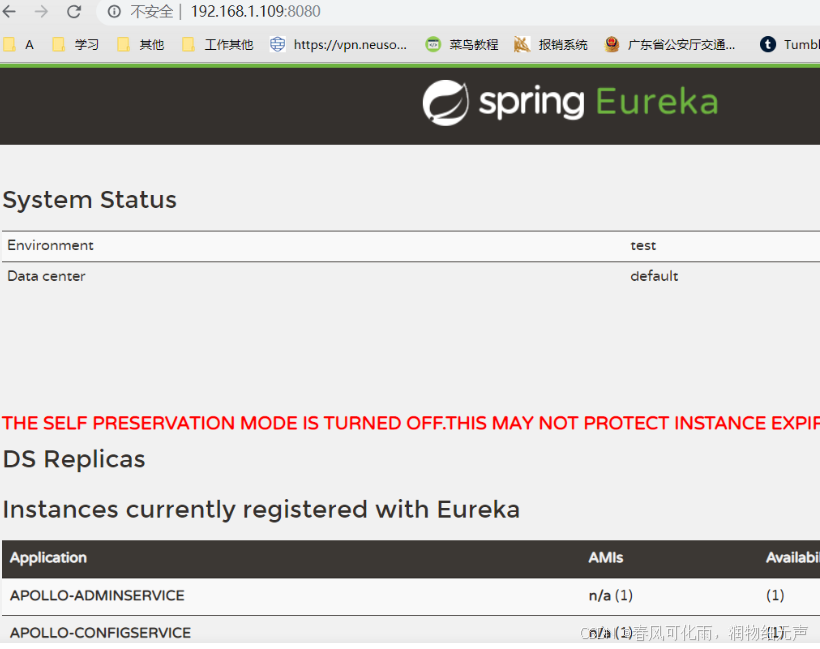Viewport: 820px width, 649px height.
Task: Click the System Status heading
Action: (x=89, y=200)
